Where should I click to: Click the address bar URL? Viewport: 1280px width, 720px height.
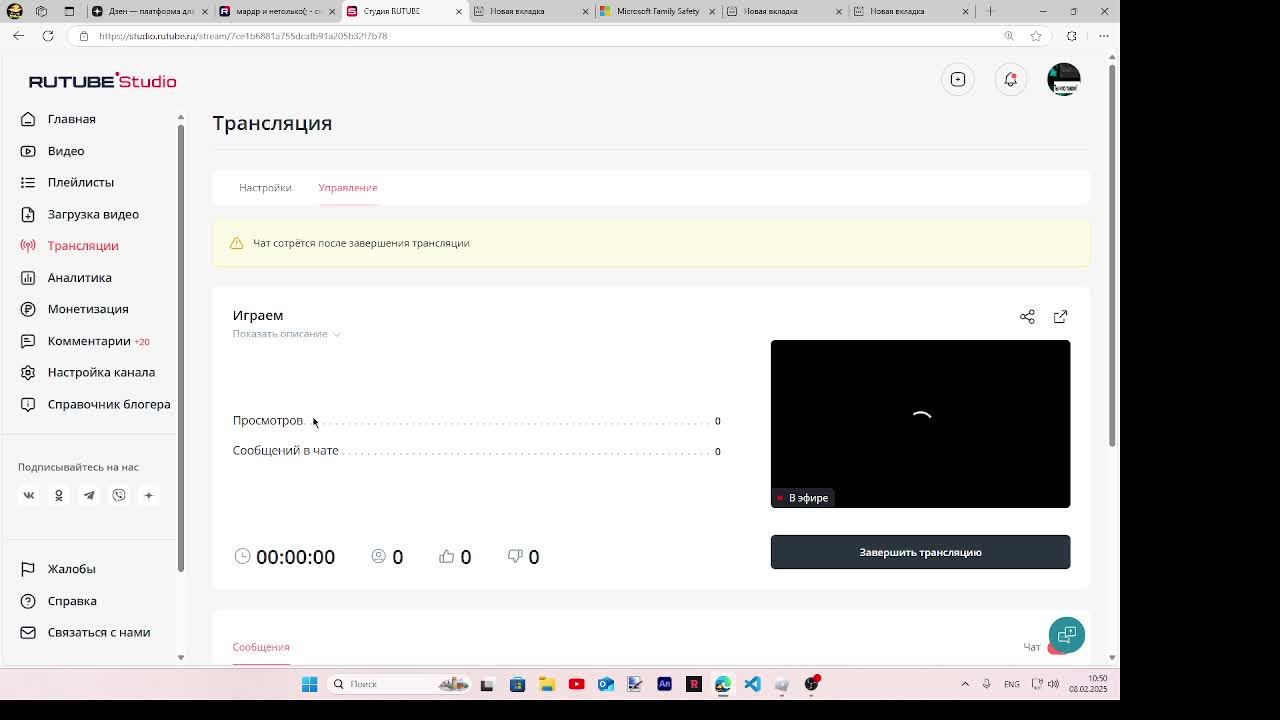coord(243,36)
